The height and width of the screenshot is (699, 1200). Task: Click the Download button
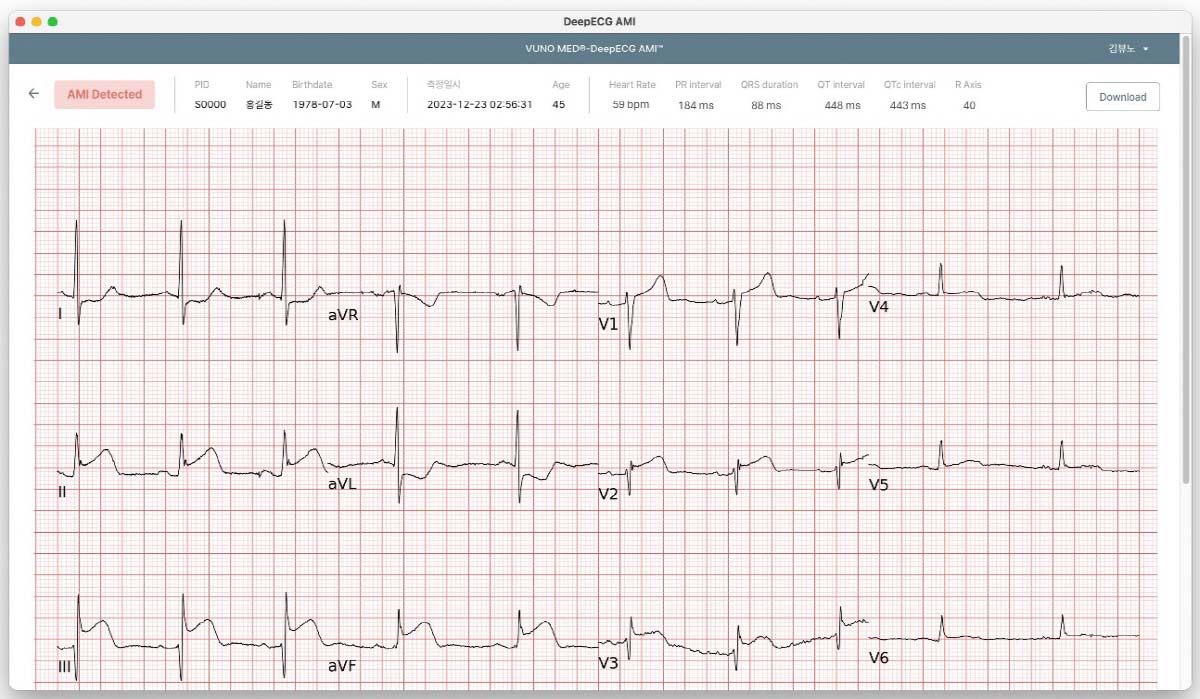1122,97
